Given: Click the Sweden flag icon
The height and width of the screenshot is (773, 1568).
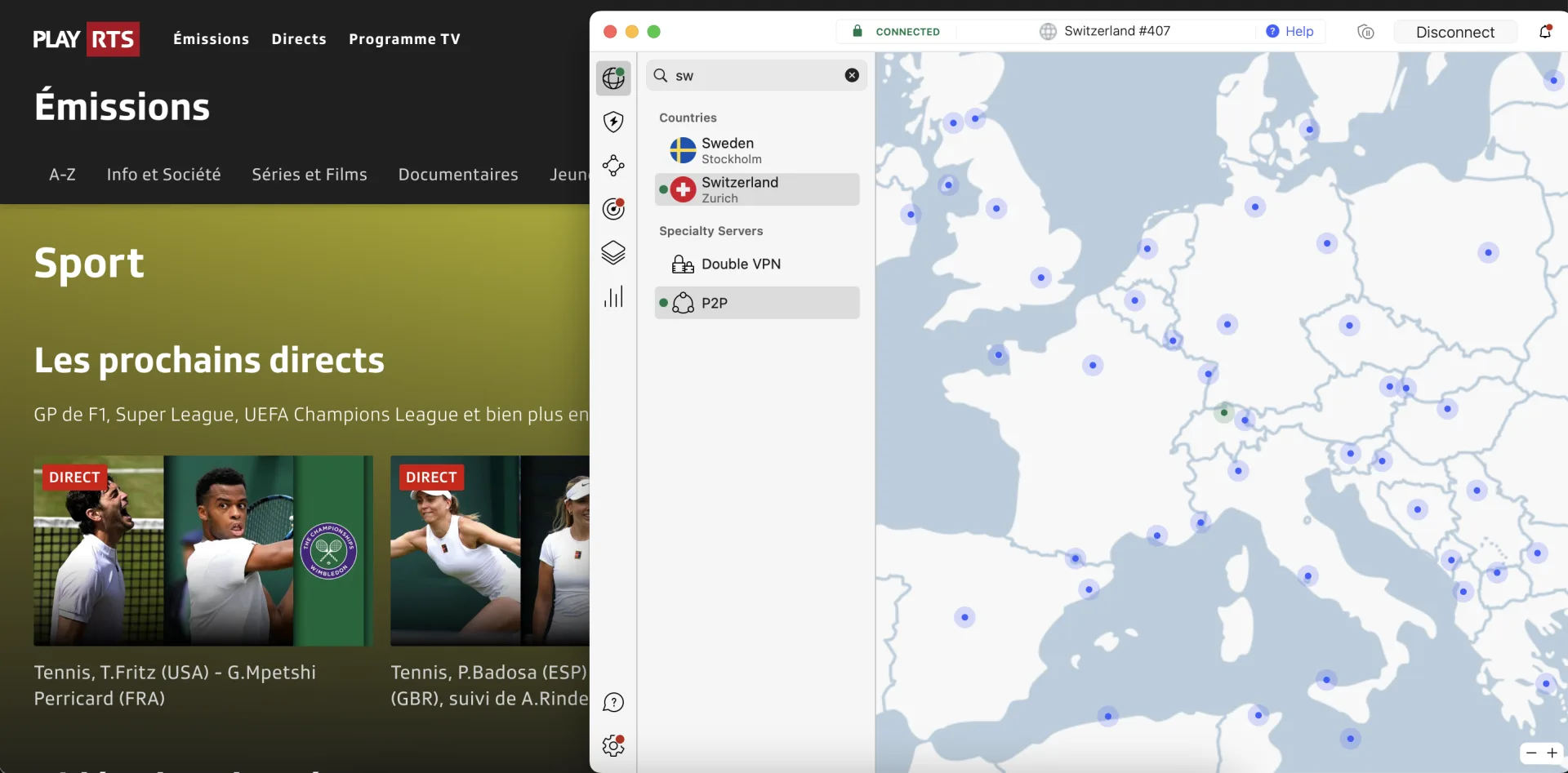Looking at the screenshot, I should point(683,150).
